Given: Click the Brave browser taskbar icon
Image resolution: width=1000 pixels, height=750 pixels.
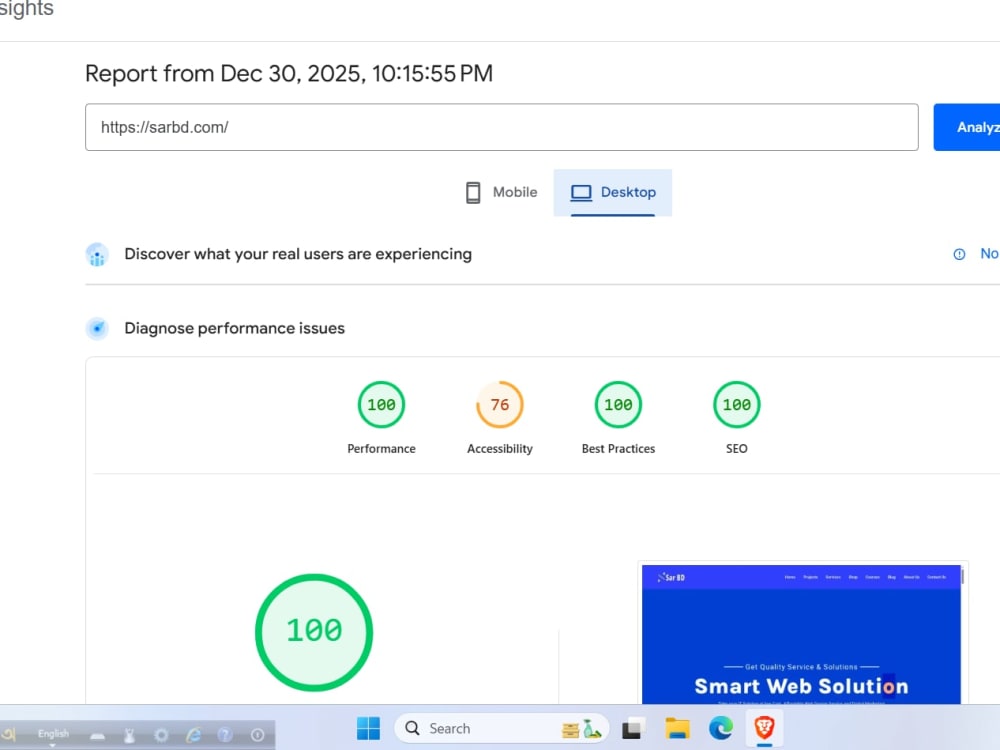Looking at the screenshot, I should click(764, 728).
